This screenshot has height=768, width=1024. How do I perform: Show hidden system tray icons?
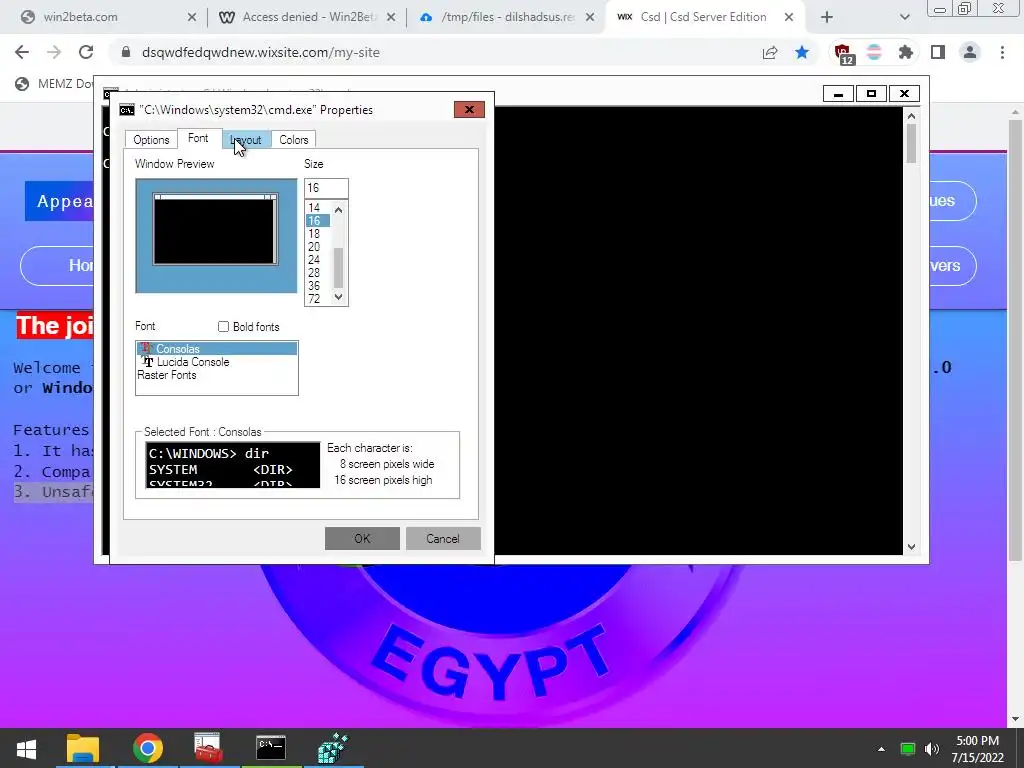(x=882, y=749)
